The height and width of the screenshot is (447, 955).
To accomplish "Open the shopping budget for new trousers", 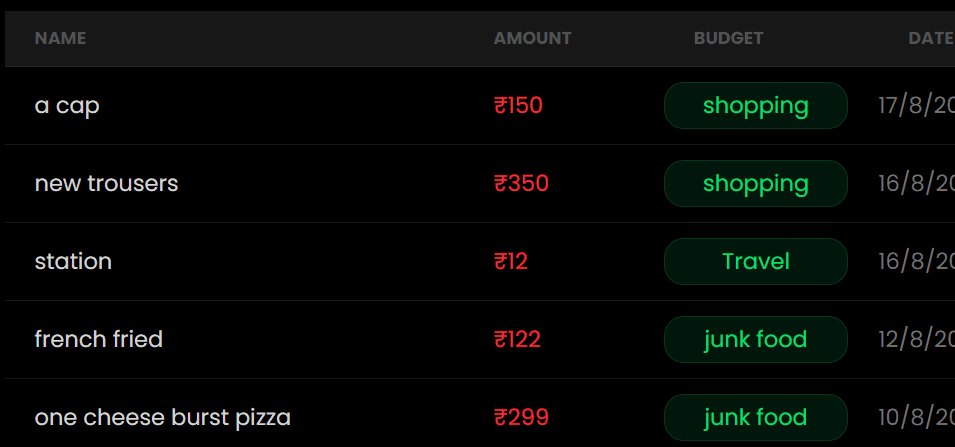I will [755, 183].
